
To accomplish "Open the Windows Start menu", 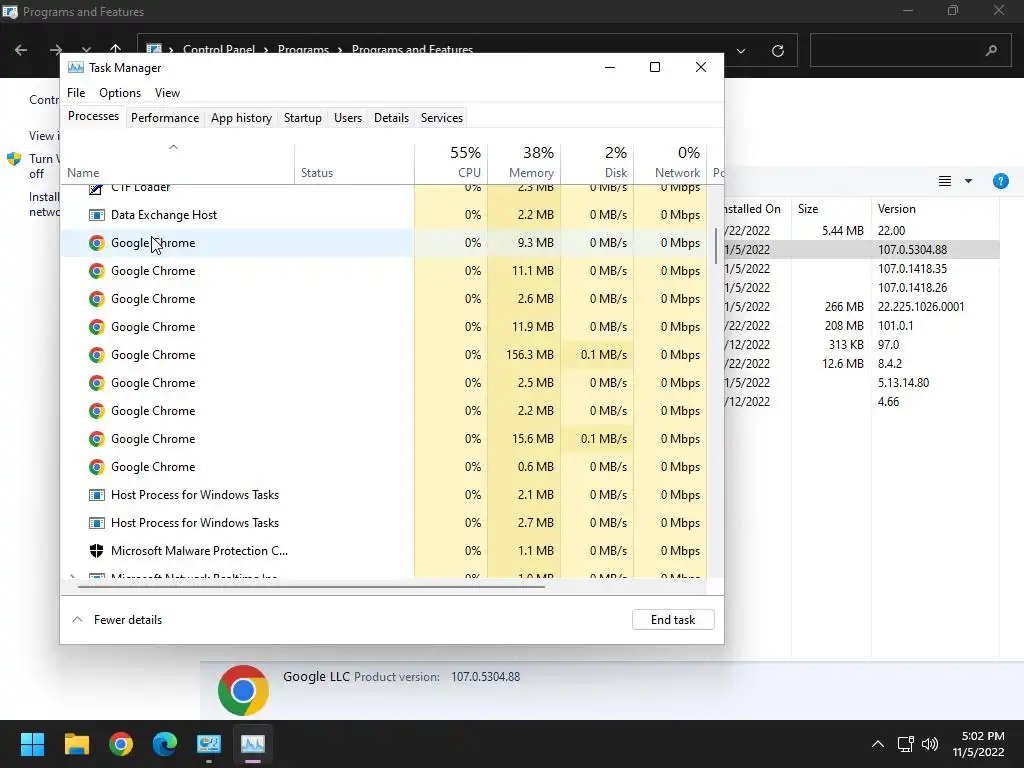I will (32, 744).
